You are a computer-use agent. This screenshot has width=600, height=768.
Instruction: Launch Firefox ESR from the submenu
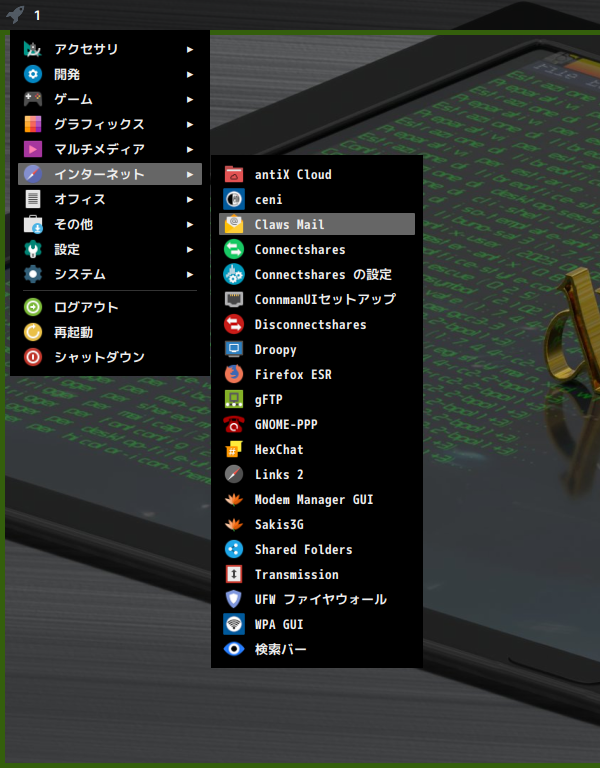coord(317,374)
